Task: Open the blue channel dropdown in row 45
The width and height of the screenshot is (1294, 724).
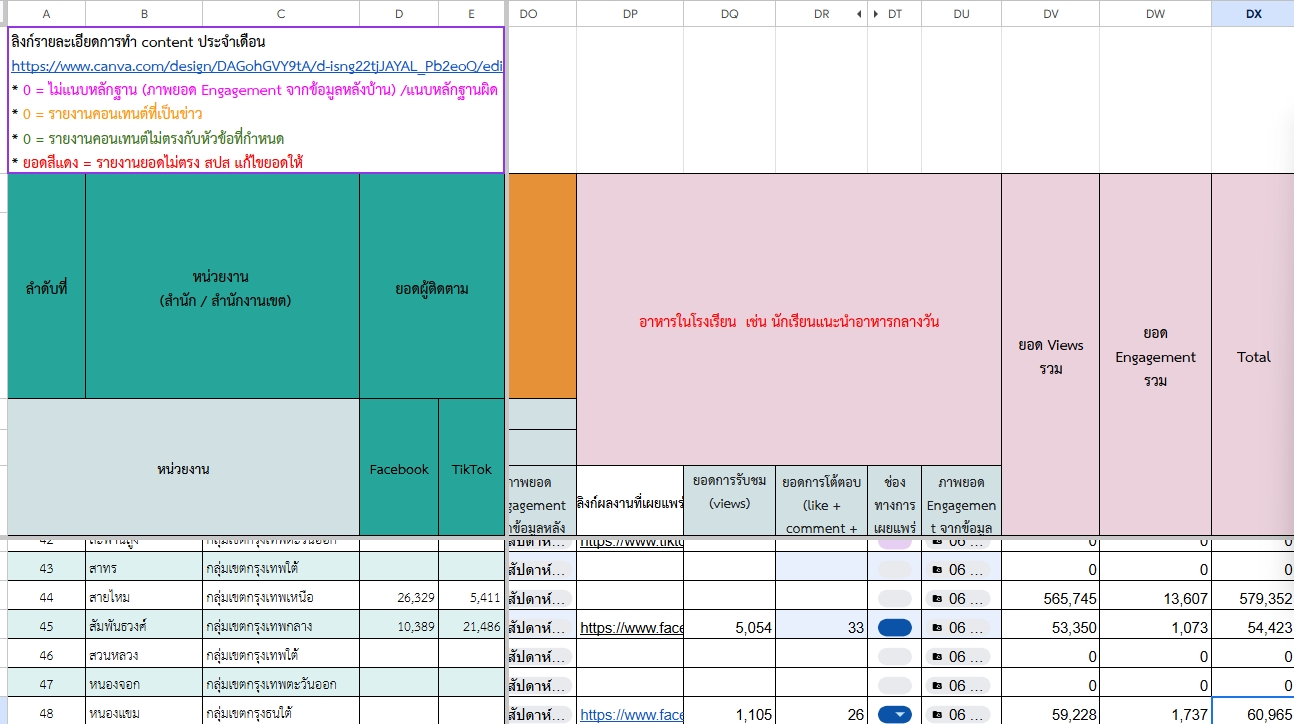Action: tap(894, 628)
